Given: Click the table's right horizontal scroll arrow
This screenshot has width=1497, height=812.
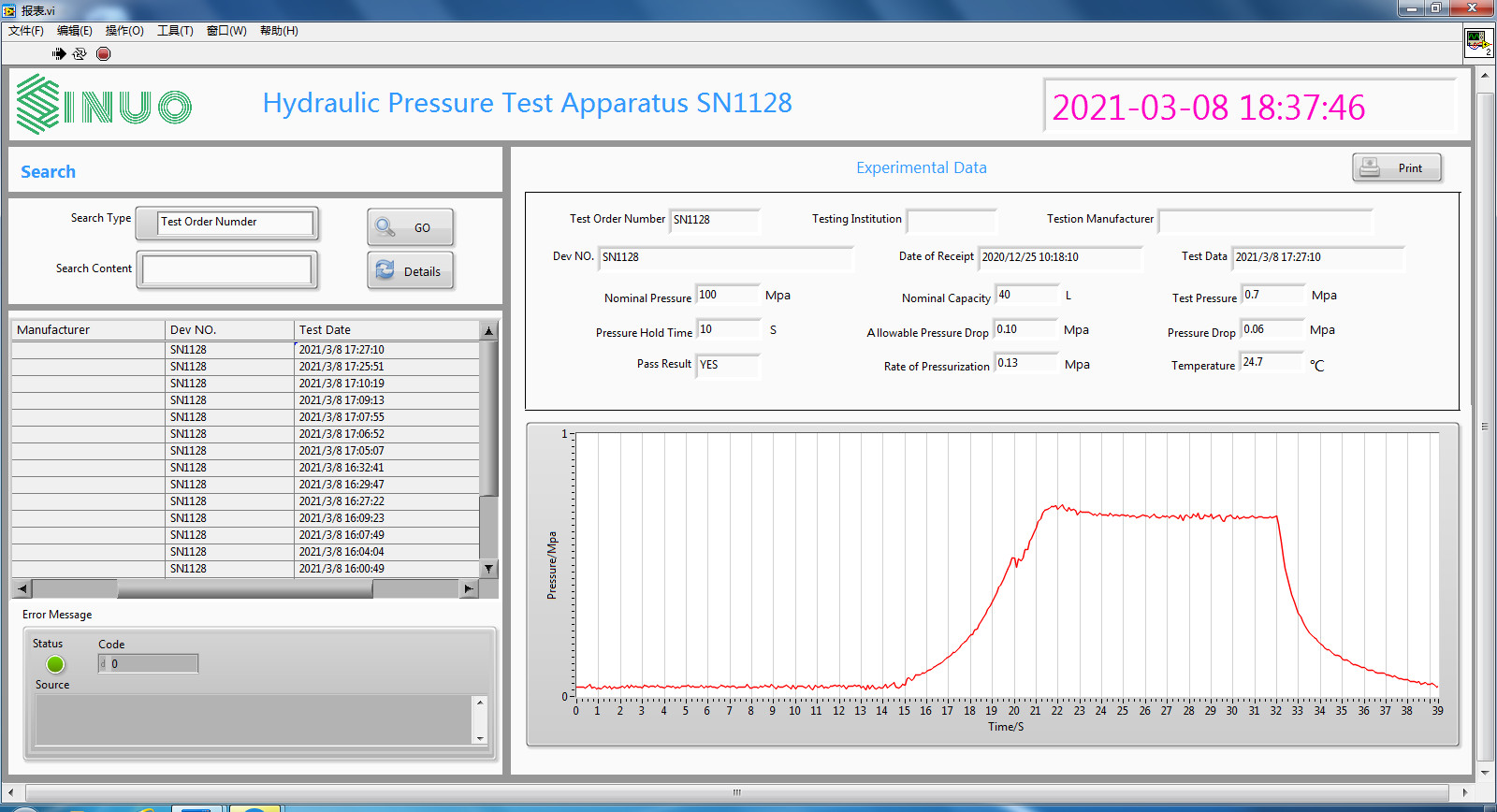Looking at the screenshot, I should (x=469, y=588).
